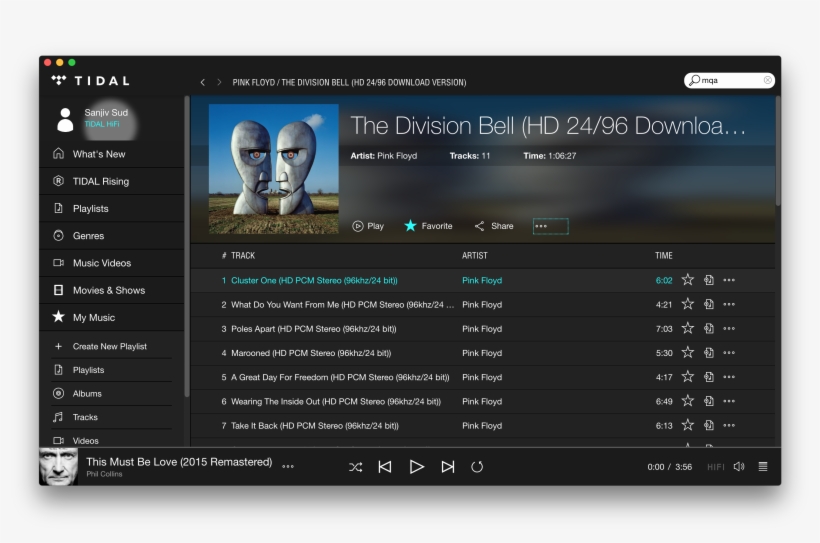This screenshot has width=820, height=543.
Task: Play The Division Bell album
Action: 368,226
